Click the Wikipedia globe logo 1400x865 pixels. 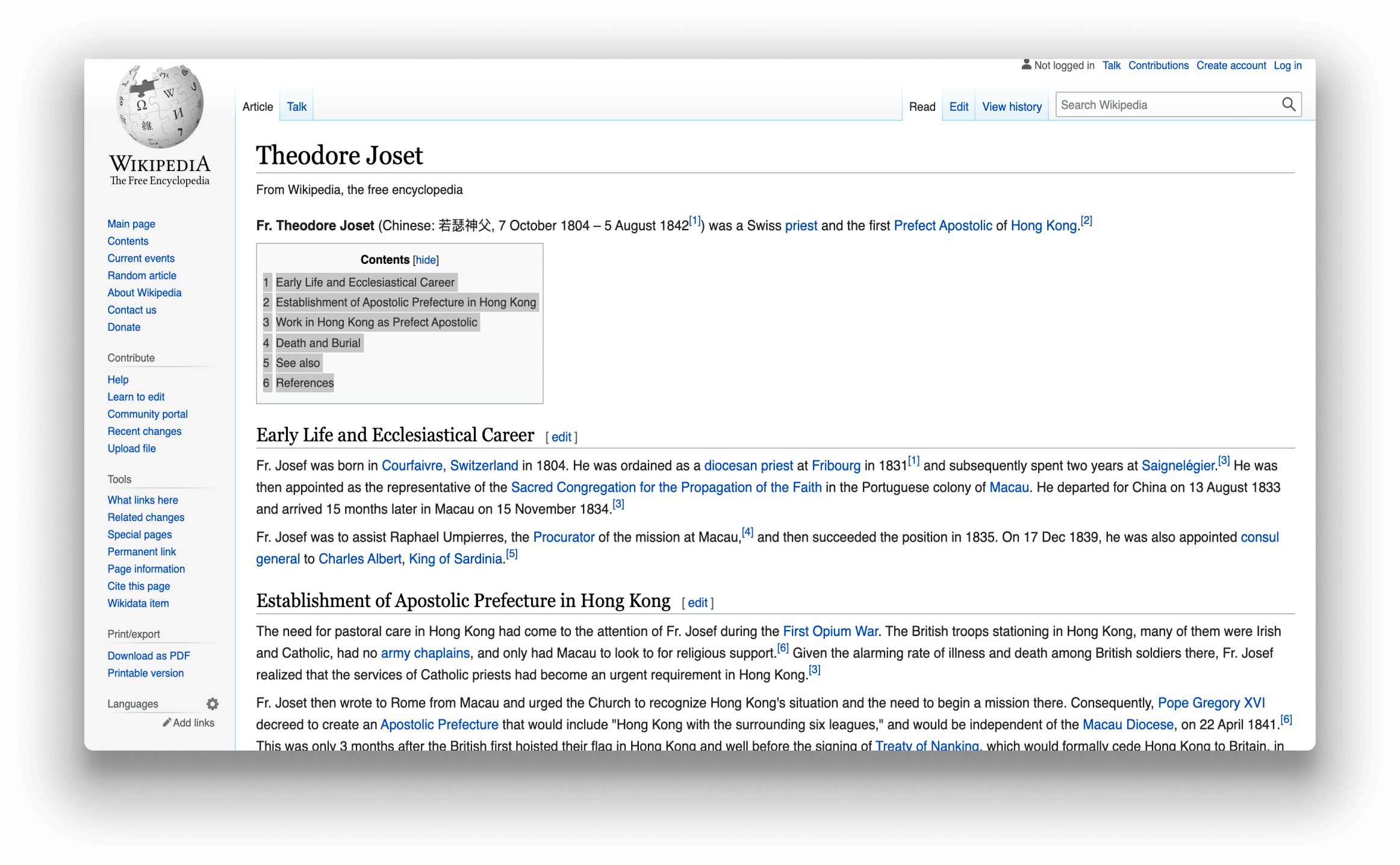click(x=160, y=107)
